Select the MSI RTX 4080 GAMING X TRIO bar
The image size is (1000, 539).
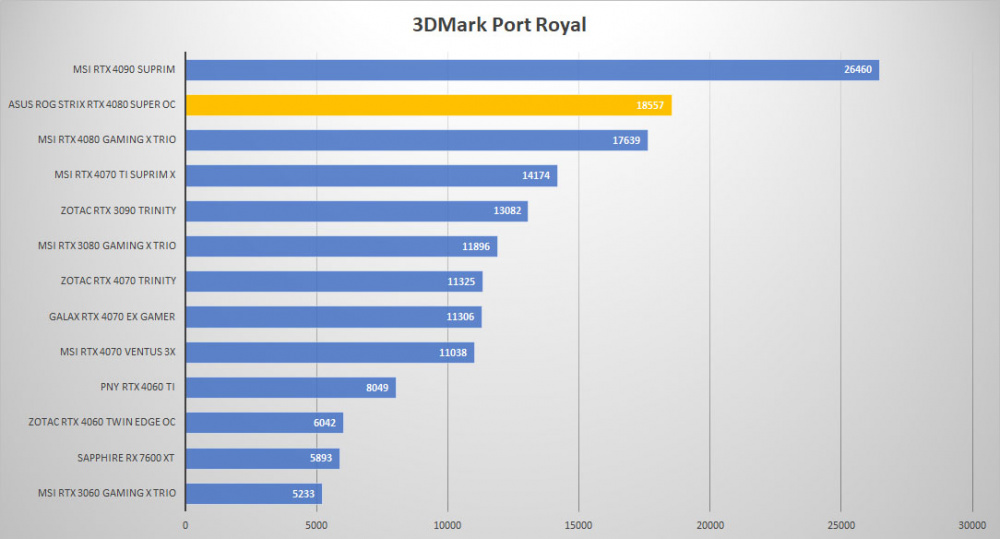pyautogui.click(x=417, y=140)
